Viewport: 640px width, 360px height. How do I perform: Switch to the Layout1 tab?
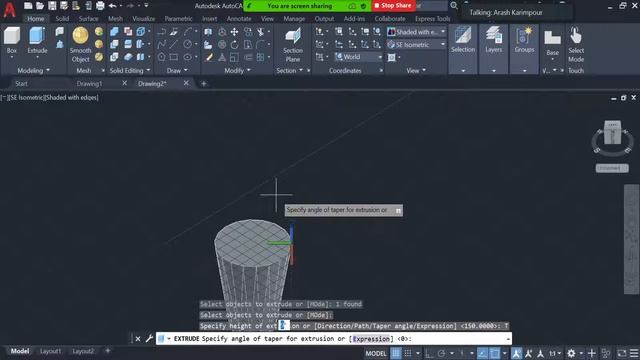[50, 351]
